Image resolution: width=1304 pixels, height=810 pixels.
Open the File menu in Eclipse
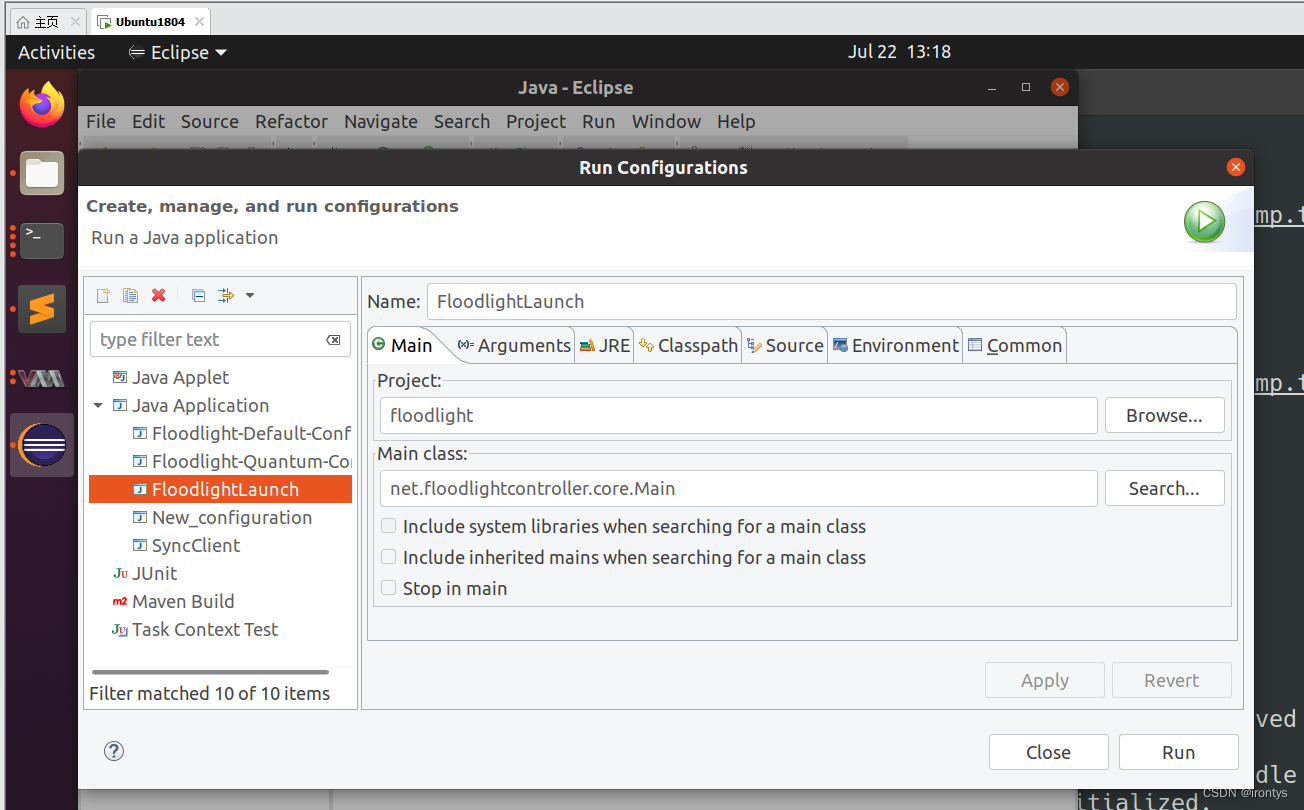(101, 121)
